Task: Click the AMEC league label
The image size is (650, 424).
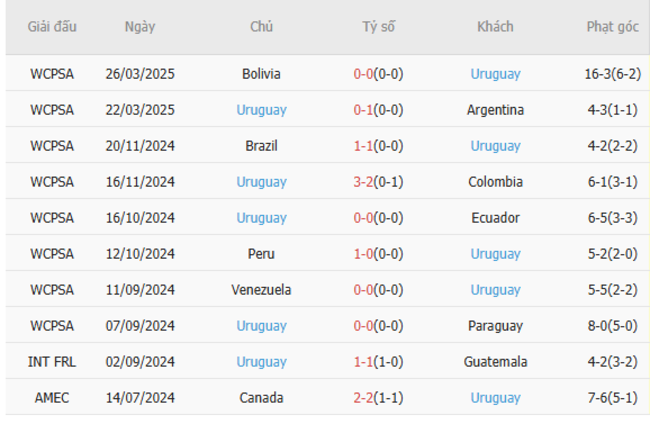Action: click(52, 398)
